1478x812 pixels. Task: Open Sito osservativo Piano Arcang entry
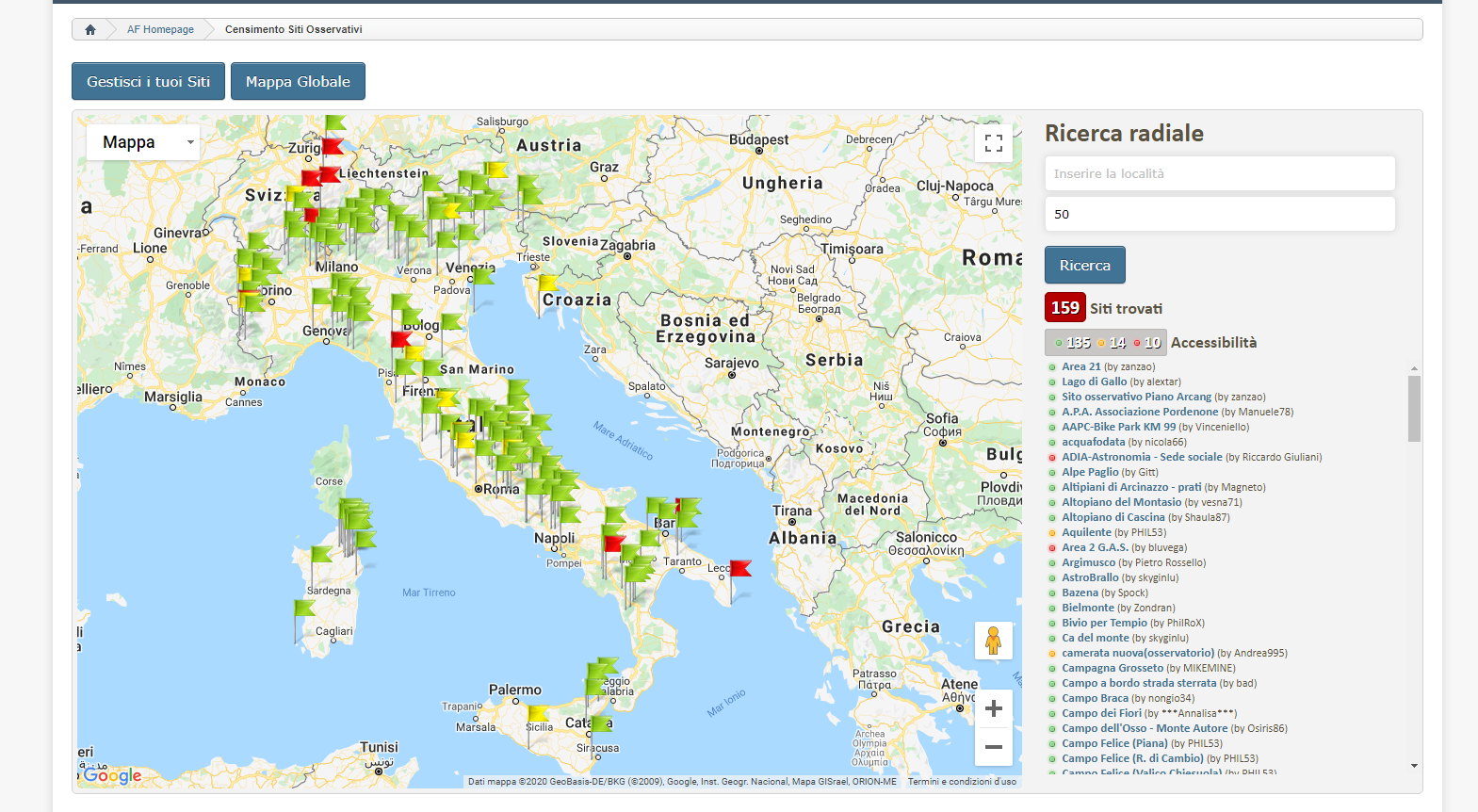click(x=1137, y=398)
